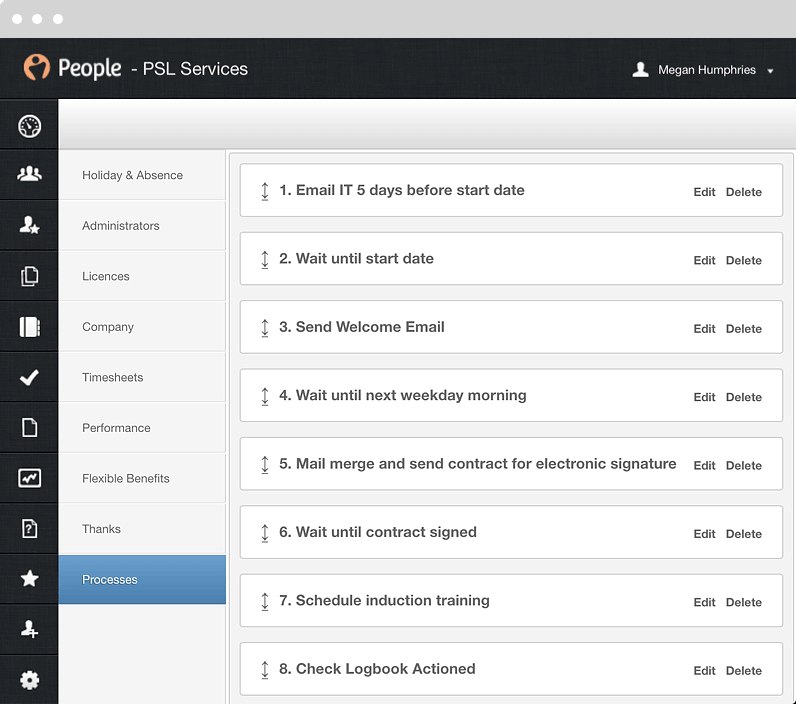The image size is (796, 704).
Task: Click reorder handle for Wait until contract signed
Action: (x=264, y=533)
